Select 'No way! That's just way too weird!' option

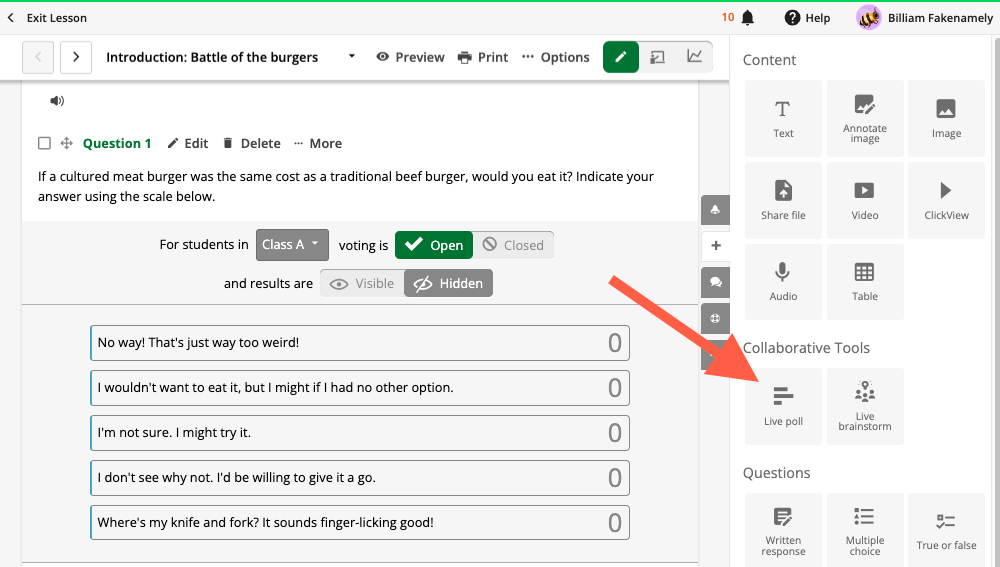point(360,343)
